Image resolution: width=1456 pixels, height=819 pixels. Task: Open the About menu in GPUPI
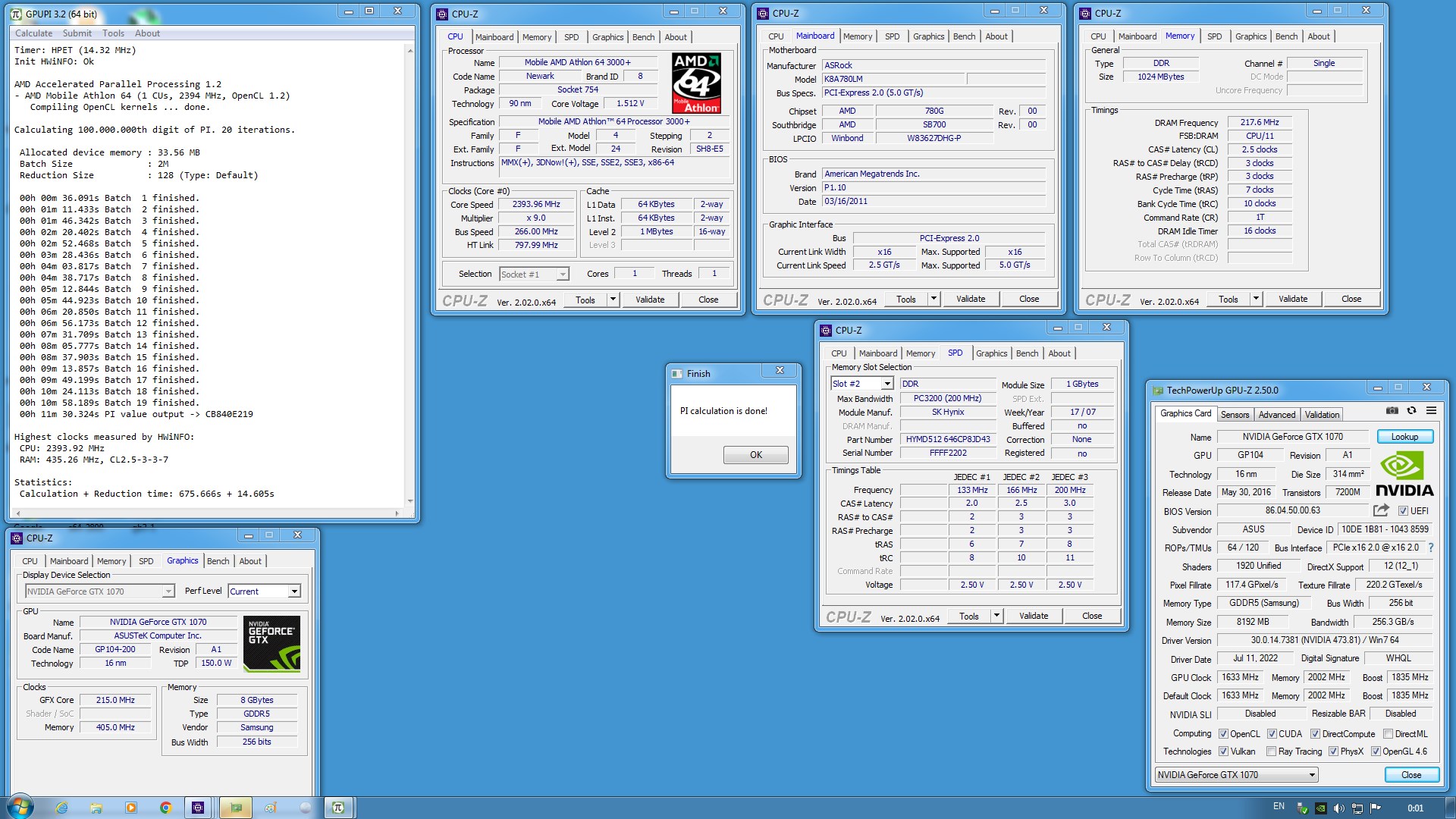[x=147, y=33]
